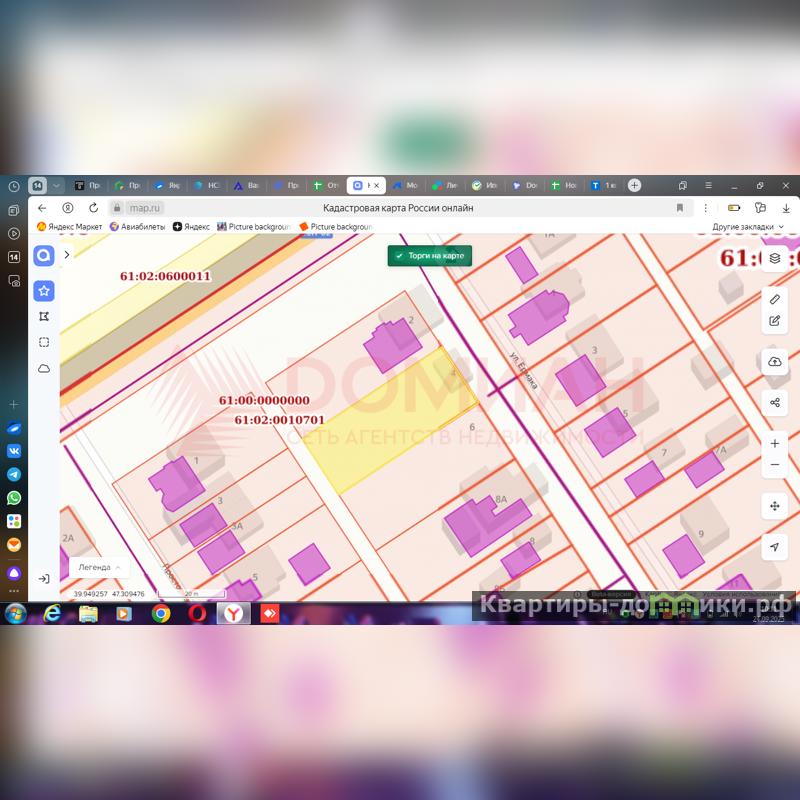Expand the Легенда panel
Image resolution: width=800 pixels, height=800 pixels.
99,567
